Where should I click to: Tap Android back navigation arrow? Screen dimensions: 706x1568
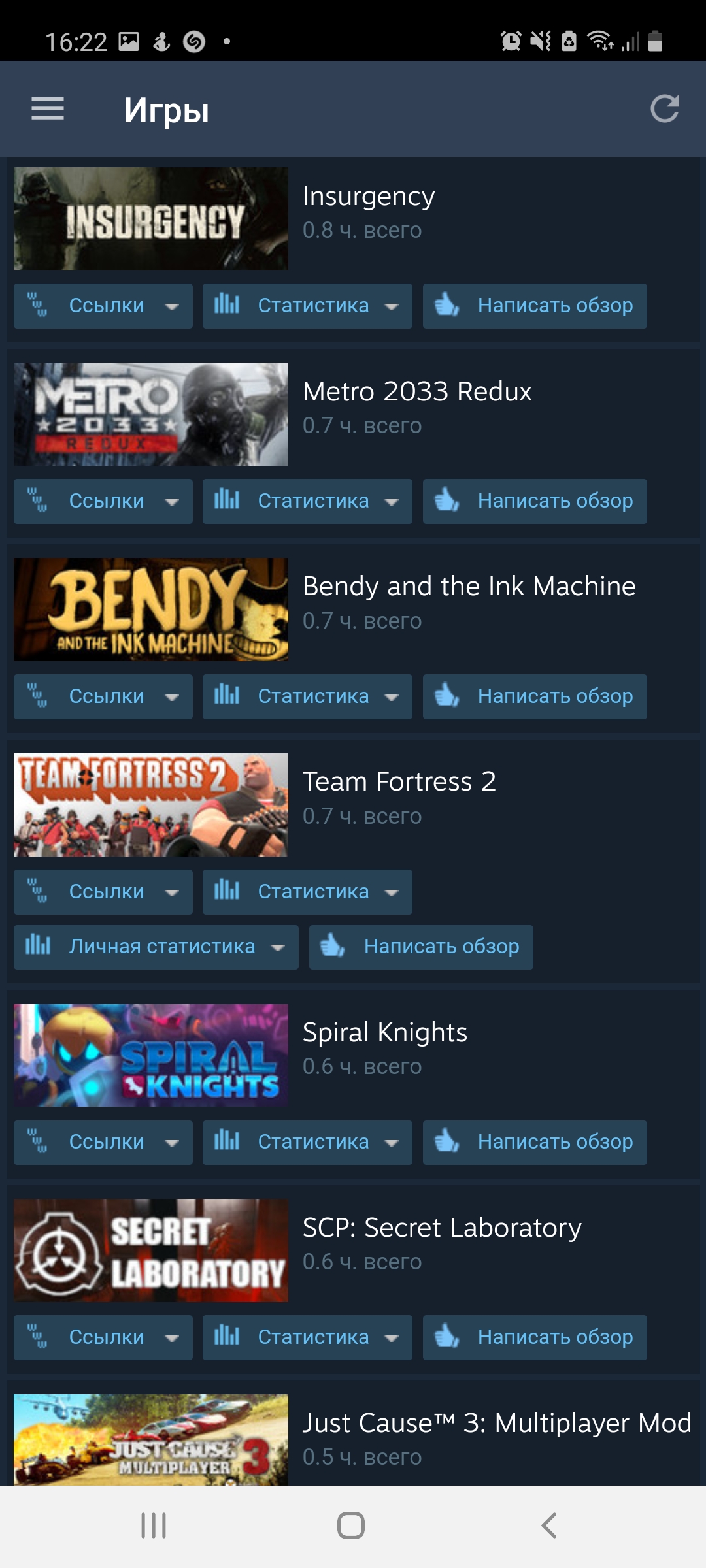[x=549, y=1526]
